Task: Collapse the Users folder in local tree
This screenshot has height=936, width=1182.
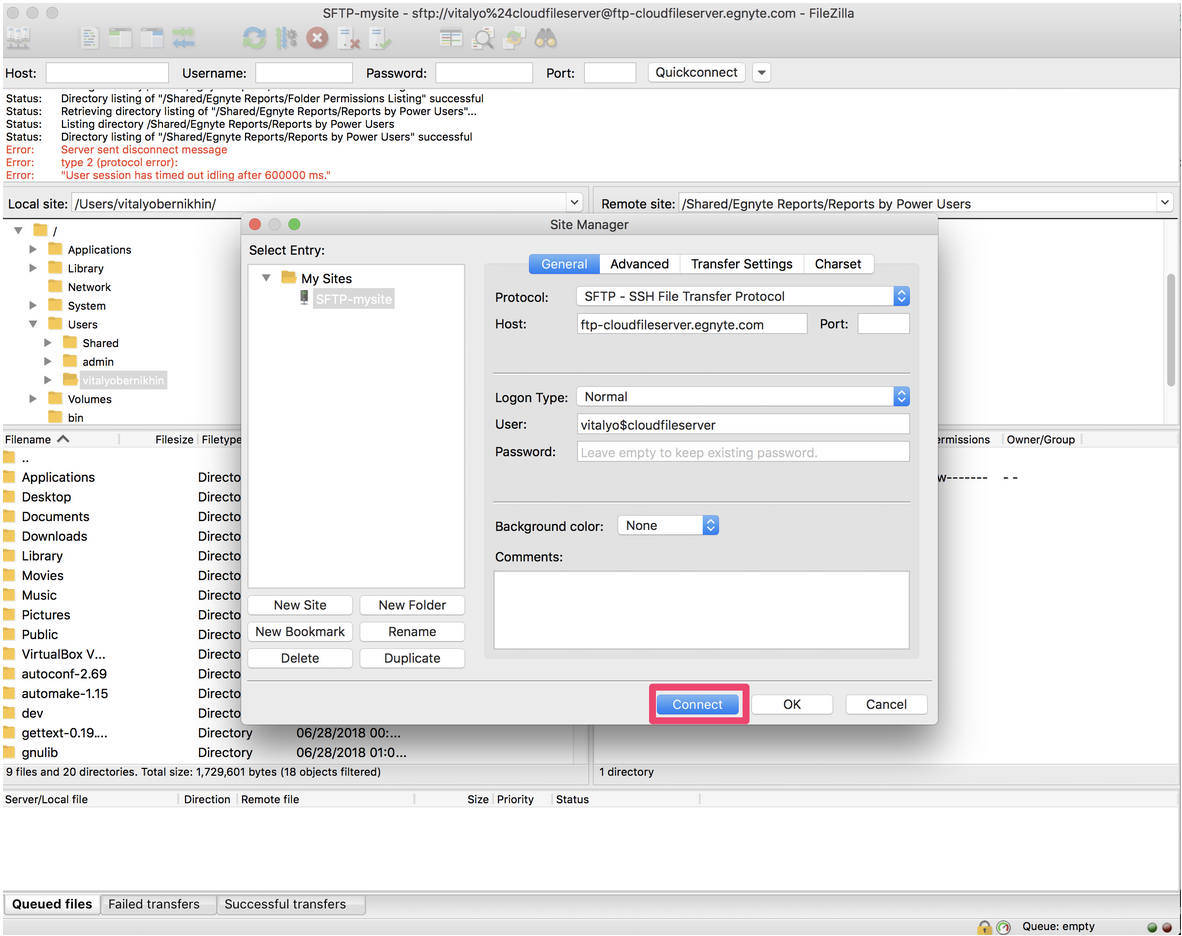Action: click(33, 324)
